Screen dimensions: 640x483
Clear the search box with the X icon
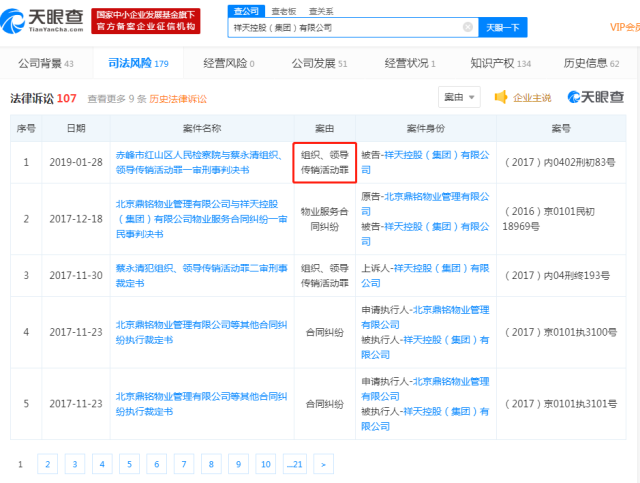(x=467, y=28)
